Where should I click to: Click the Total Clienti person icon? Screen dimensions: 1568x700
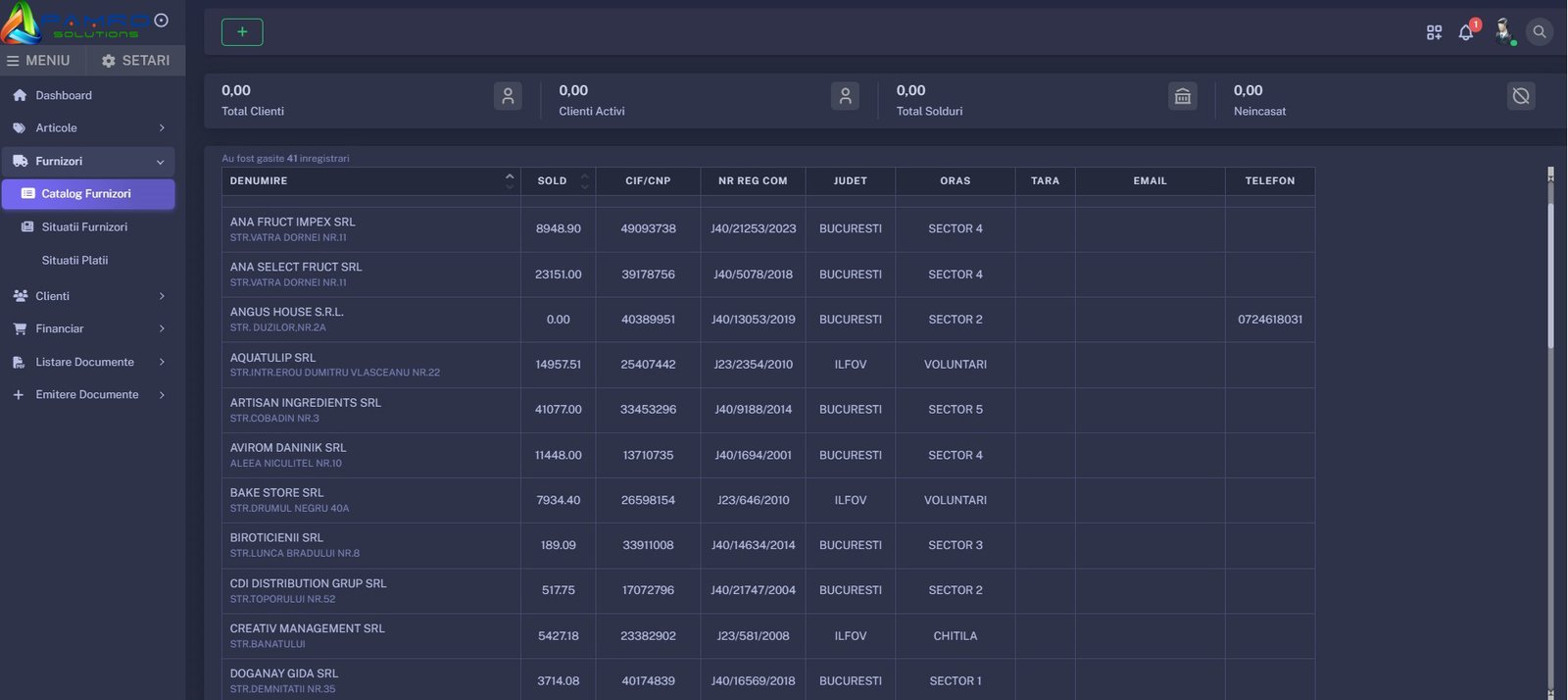[x=508, y=96]
